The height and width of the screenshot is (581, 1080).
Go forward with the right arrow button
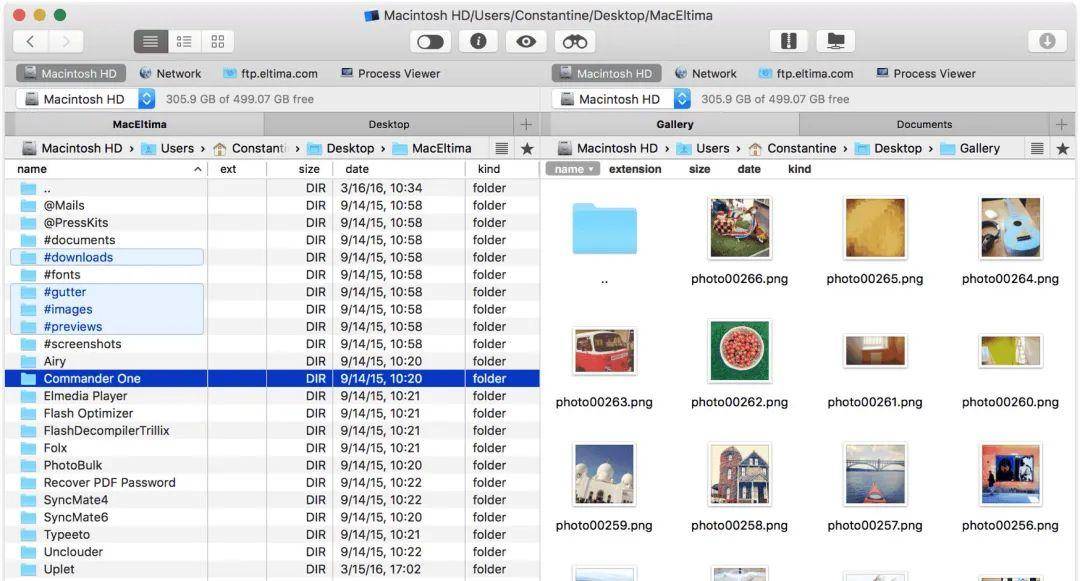(x=65, y=41)
